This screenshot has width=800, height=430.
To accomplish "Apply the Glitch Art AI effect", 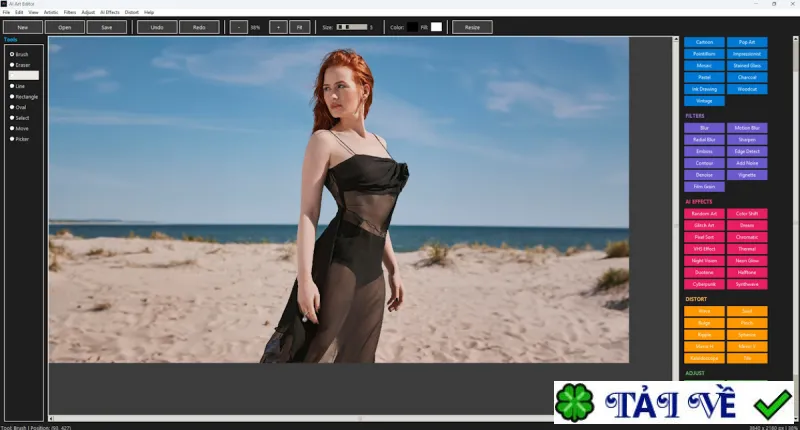I will pyautogui.click(x=704, y=225).
